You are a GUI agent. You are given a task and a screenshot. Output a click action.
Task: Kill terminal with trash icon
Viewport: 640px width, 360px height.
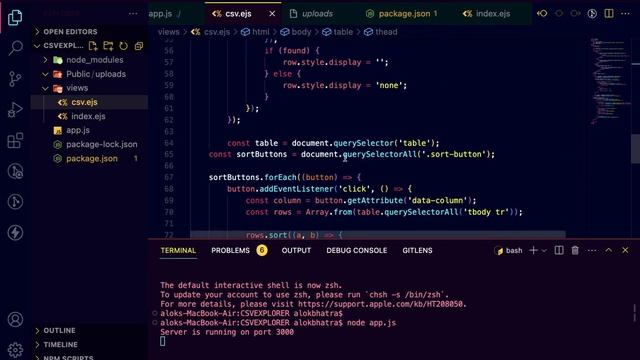pyautogui.click(x=575, y=250)
